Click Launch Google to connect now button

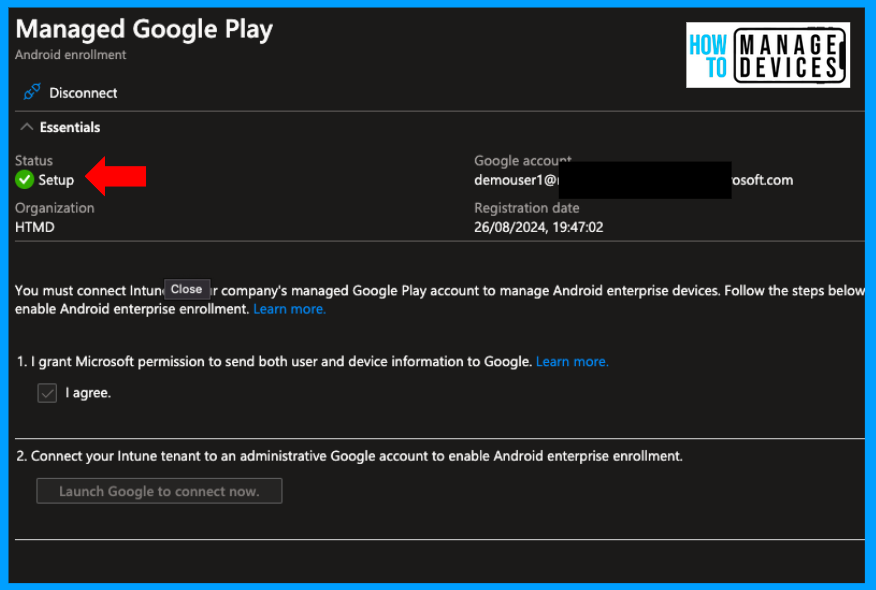click(x=159, y=491)
